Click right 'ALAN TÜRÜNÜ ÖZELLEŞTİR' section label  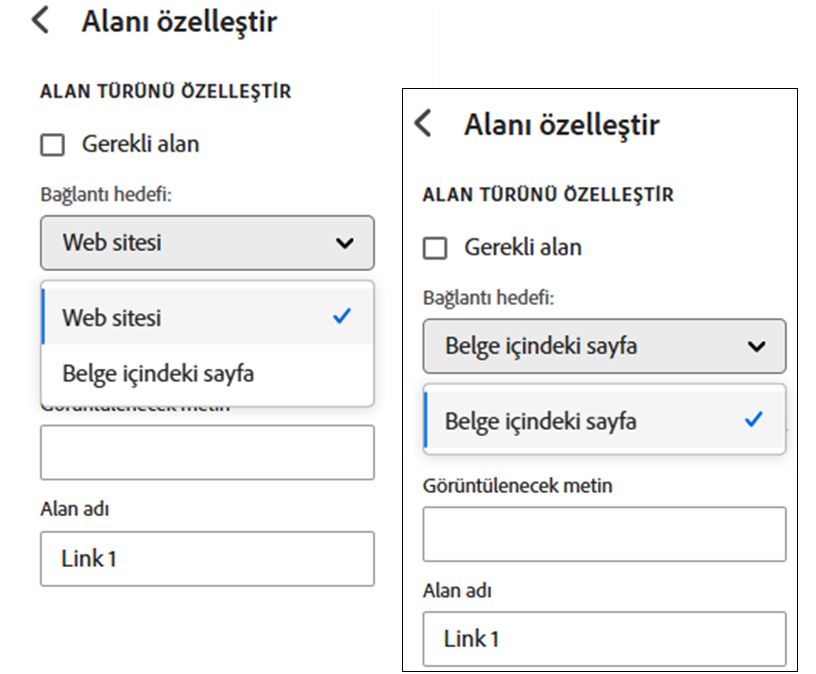pos(548,194)
